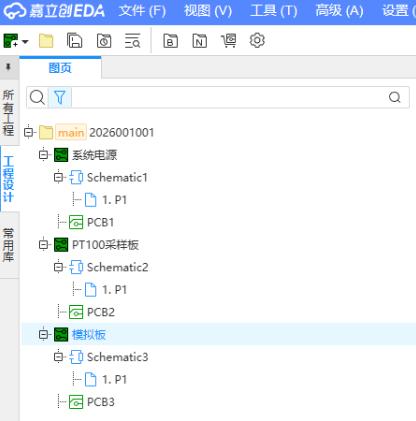Open the netlist N export icon

coord(200,41)
